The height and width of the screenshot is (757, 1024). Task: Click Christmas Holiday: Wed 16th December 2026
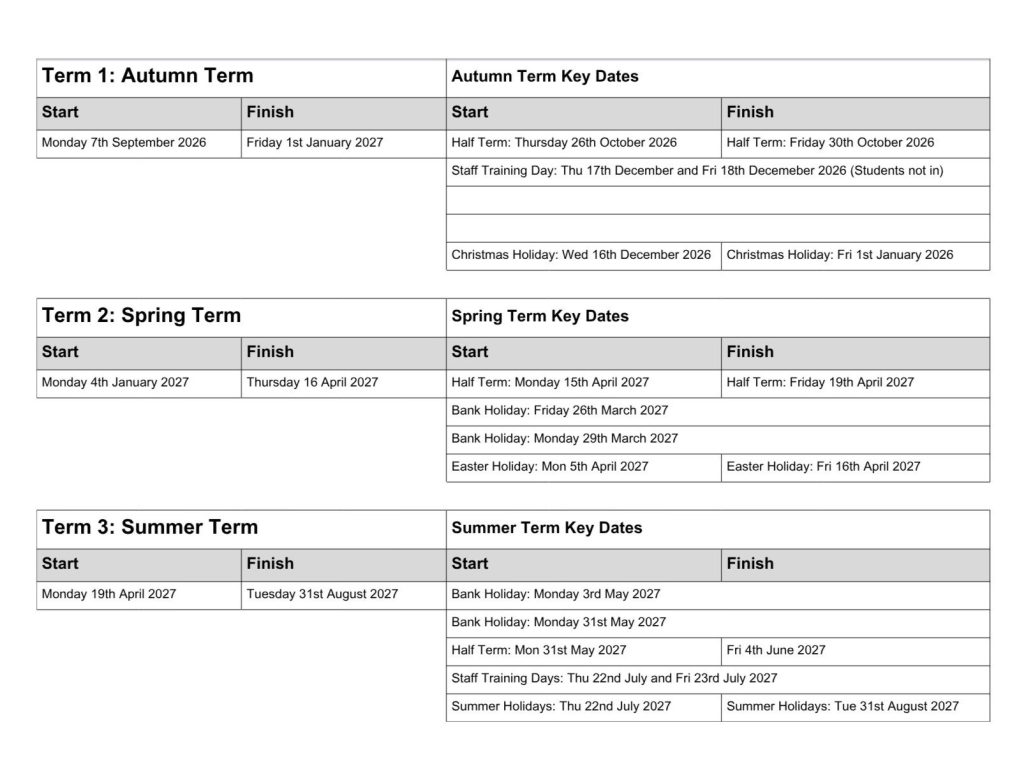pos(581,255)
